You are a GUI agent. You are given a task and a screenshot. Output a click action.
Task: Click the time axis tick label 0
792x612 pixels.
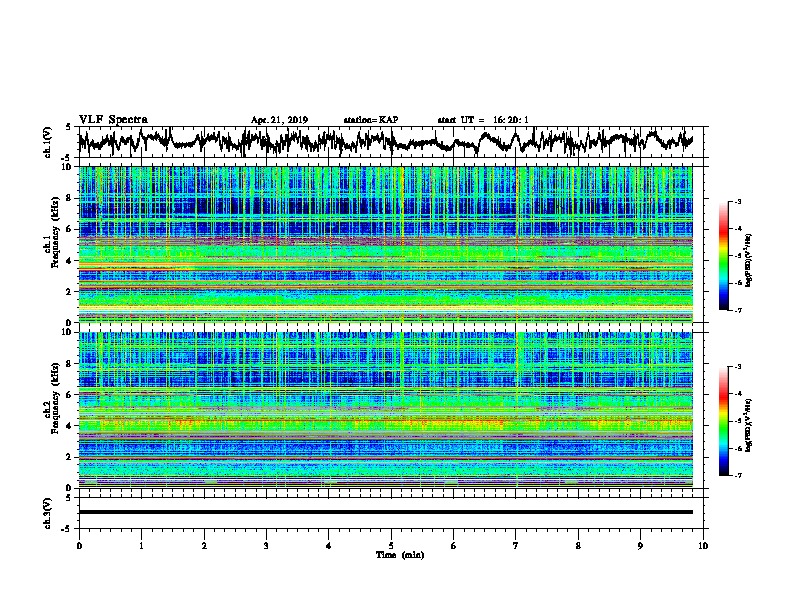click(79, 545)
